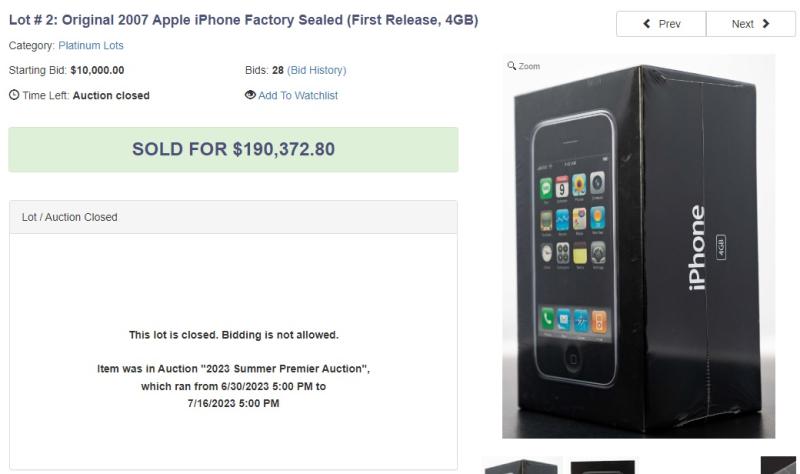Click the eye icon beside Add To Watchlist

coord(250,96)
